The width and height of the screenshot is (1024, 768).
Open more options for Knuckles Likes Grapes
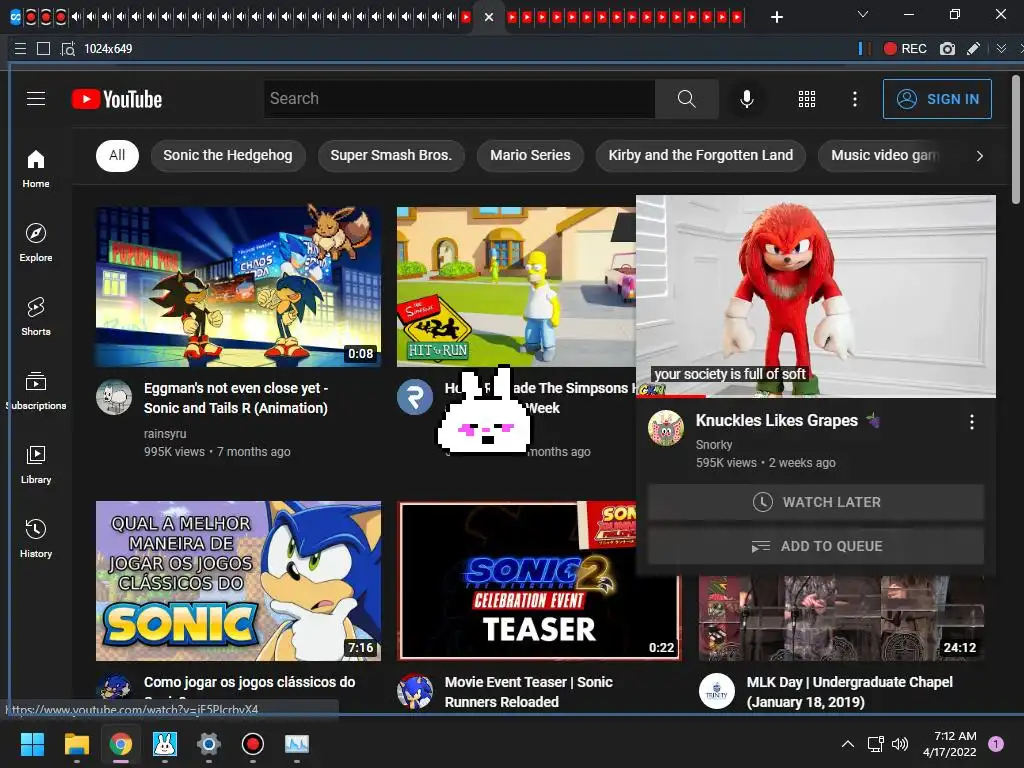[972, 422]
